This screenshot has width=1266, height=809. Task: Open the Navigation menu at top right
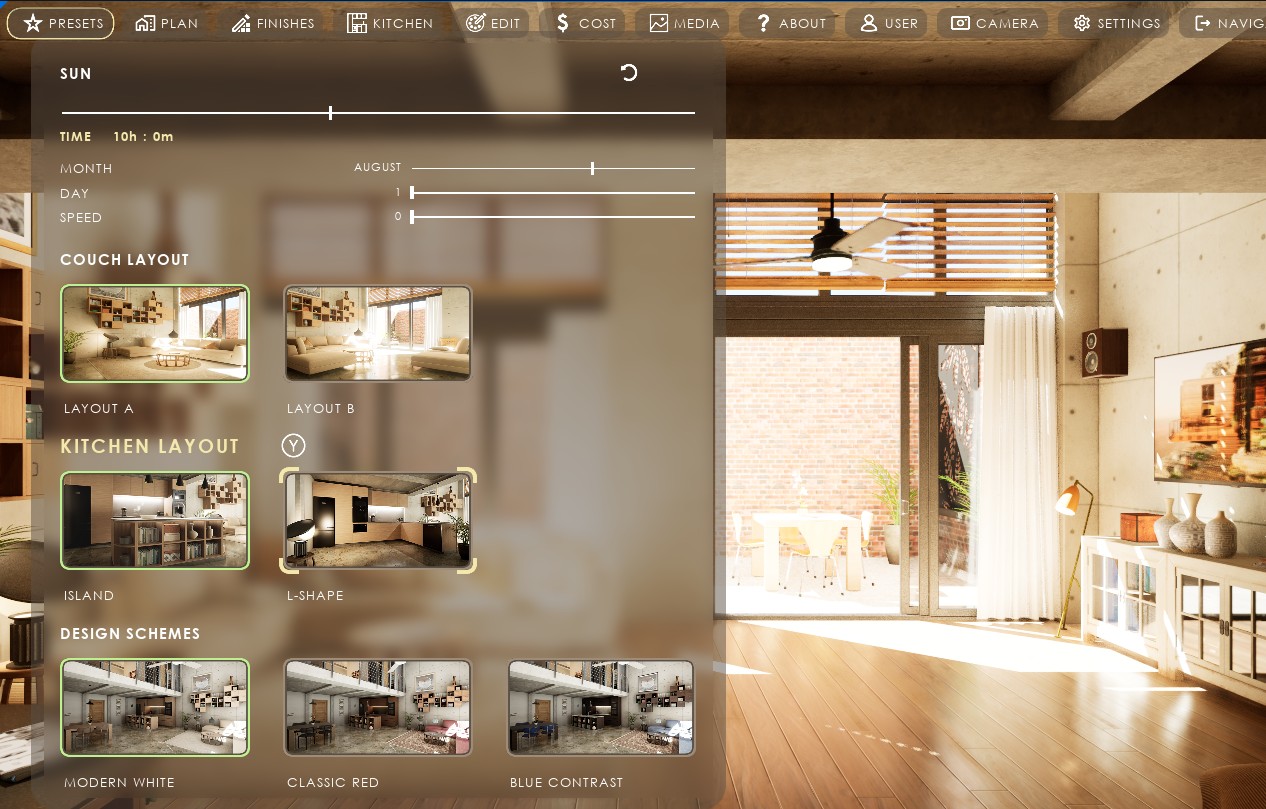click(1223, 23)
